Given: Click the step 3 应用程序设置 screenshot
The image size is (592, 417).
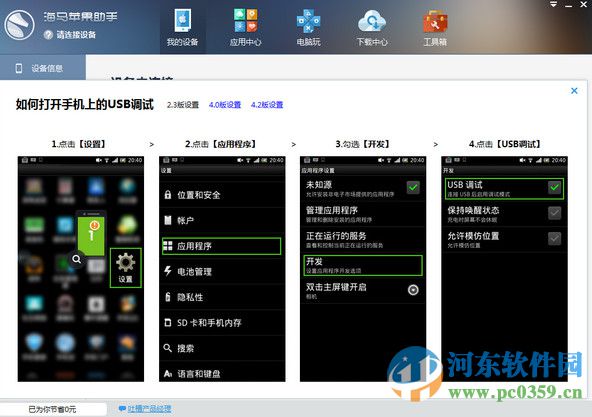Looking at the screenshot, I should pyautogui.click(x=363, y=269).
